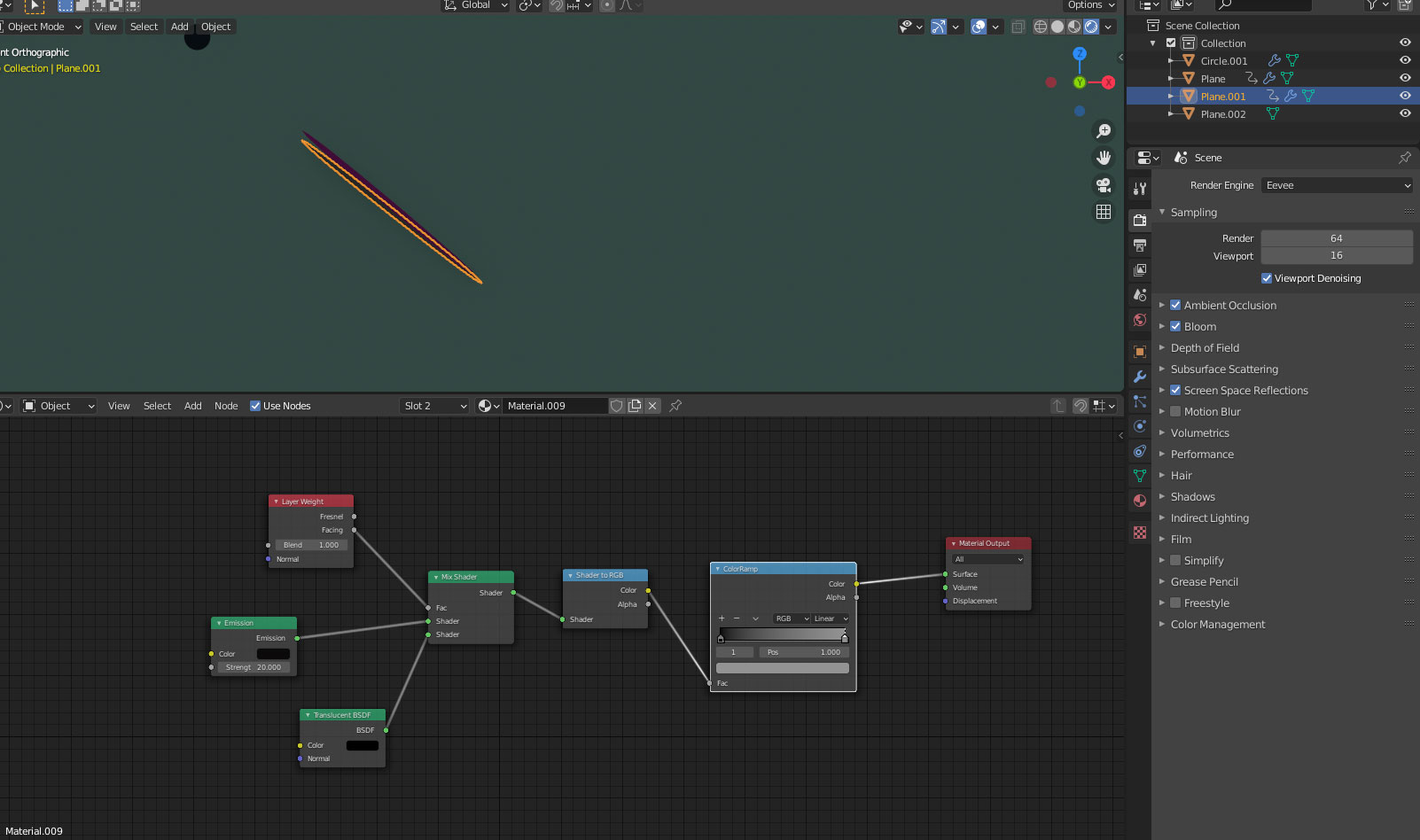This screenshot has height=840, width=1420.
Task: Click the pan hand icon in viewport
Action: click(1104, 158)
